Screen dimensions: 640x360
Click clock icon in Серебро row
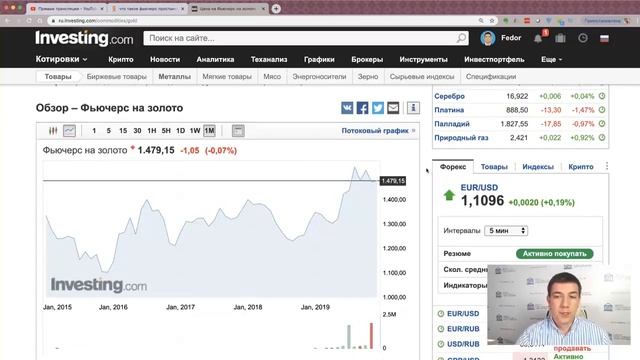pyautogui.click(x=602, y=96)
